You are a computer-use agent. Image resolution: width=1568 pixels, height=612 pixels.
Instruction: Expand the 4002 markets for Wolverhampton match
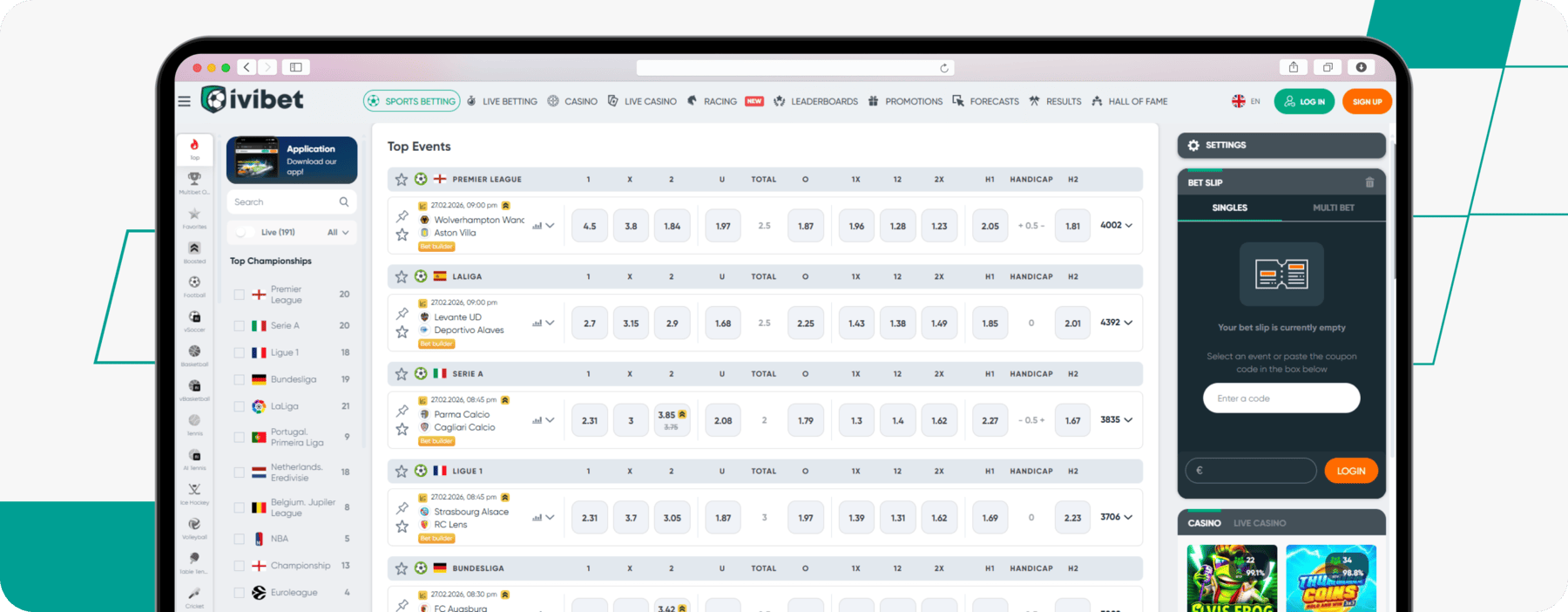click(x=1116, y=225)
